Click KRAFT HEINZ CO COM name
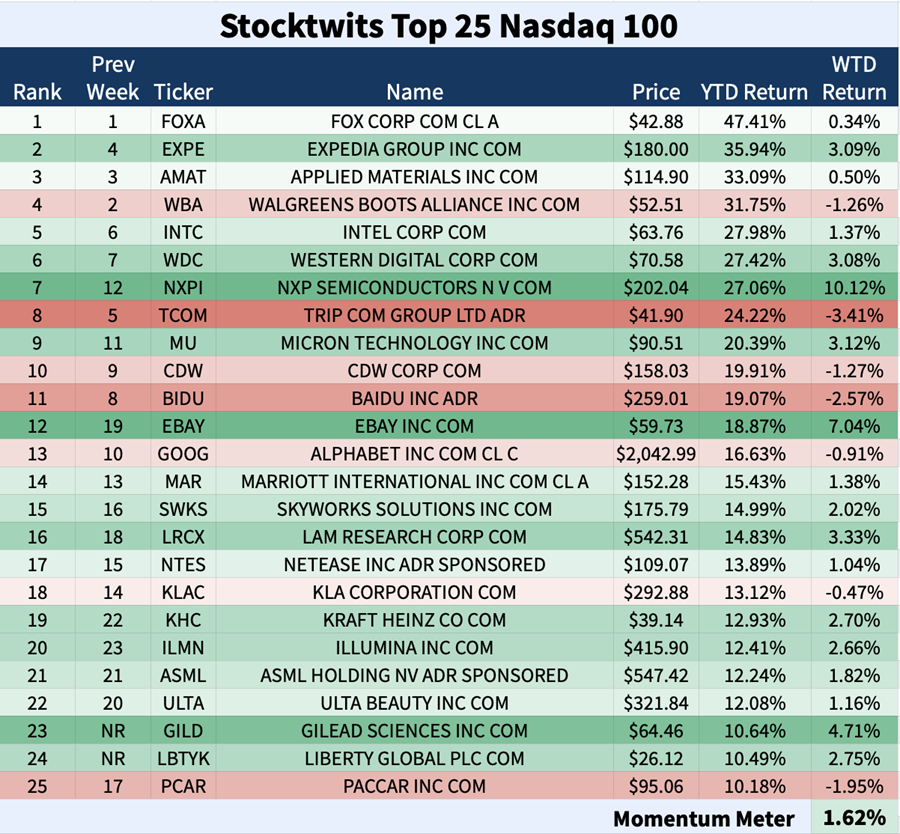 click(414, 620)
